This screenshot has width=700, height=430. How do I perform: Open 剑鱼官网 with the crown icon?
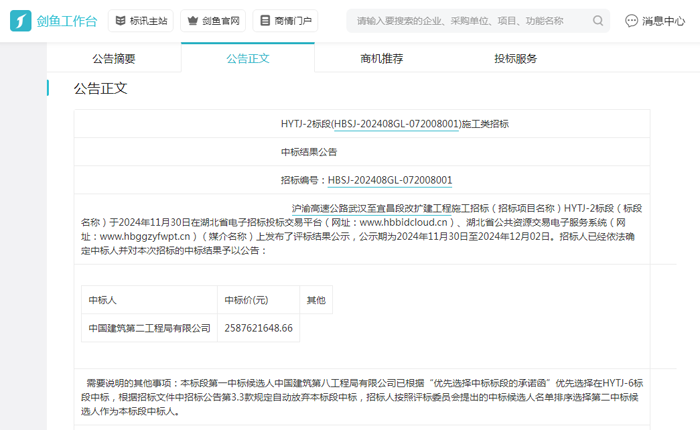point(213,21)
